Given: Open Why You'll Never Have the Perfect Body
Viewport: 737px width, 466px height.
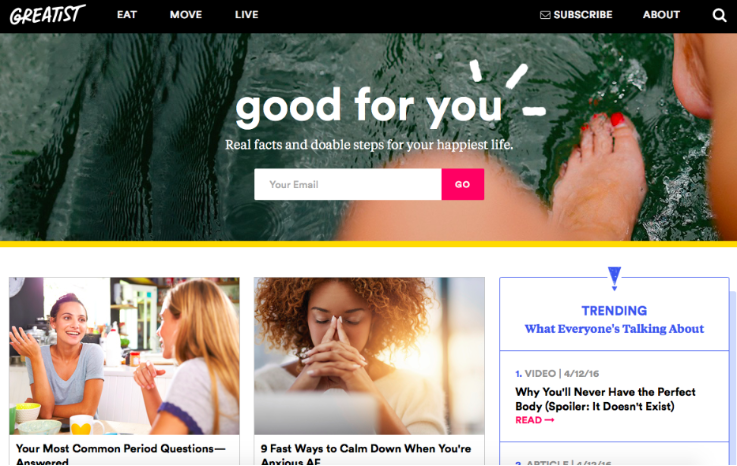Looking at the screenshot, I should [x=605, y=399].
